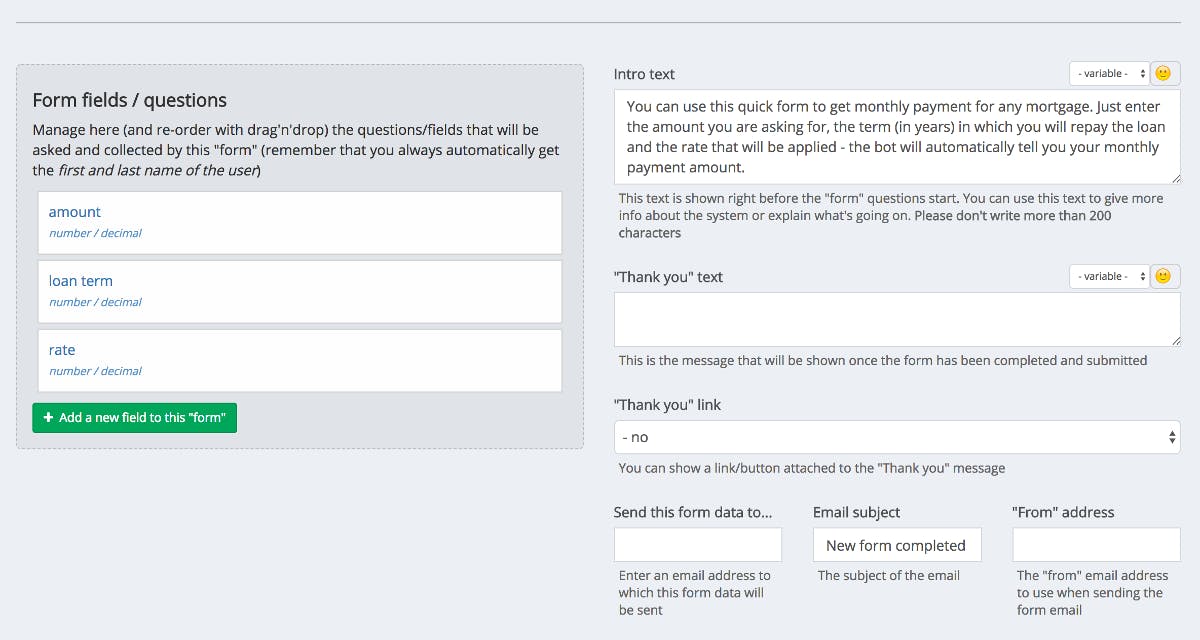This screenshot has height=640, width=1200.
Task: Click inside the "Thank you" text textarea
Action: [x=896, y=319]
